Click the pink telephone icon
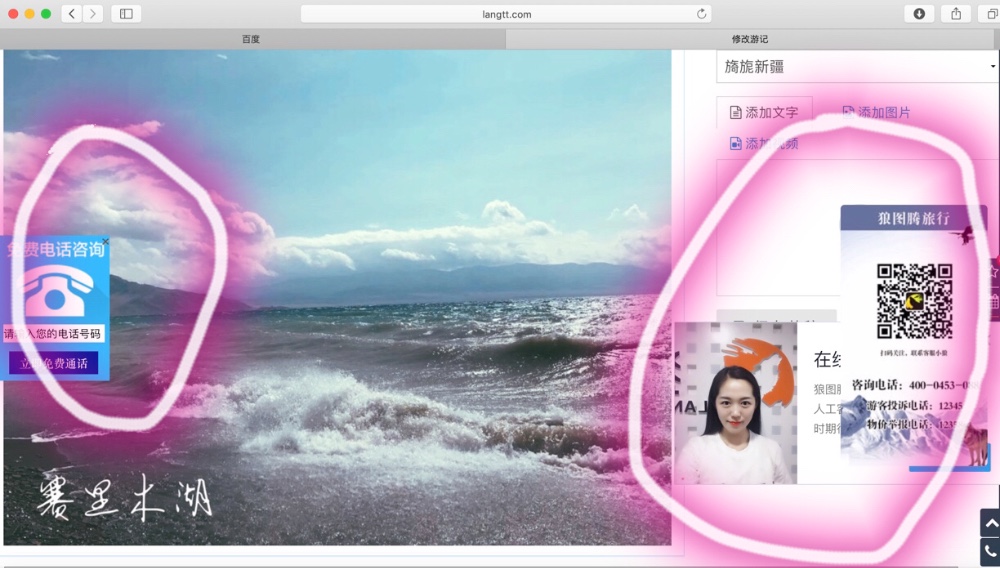1000x568 pixels. [56, 291]
